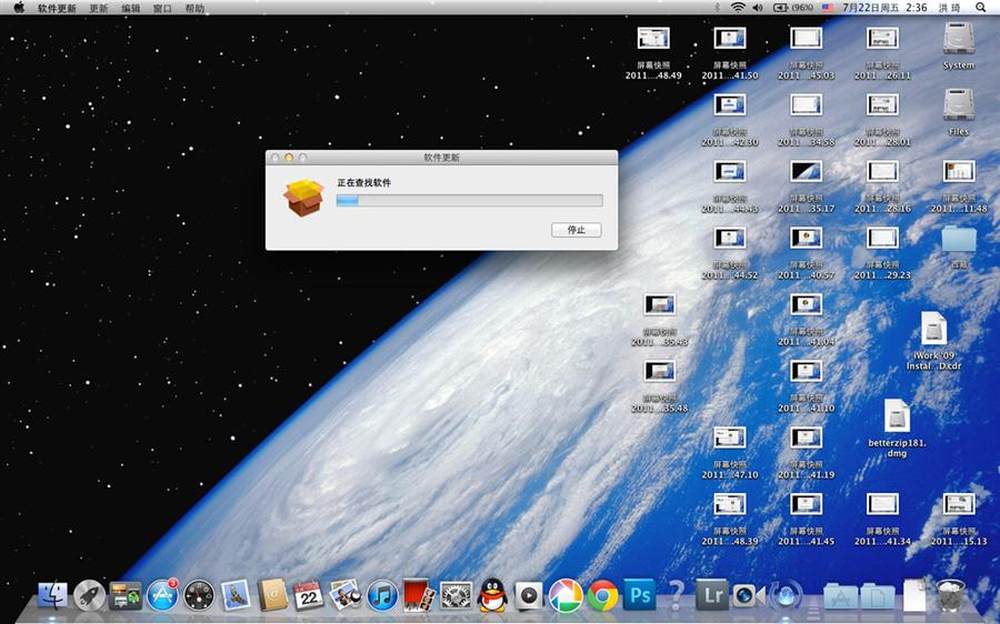
Task: Open the Address Book Dock icon
Action: (x=273, y=595)
